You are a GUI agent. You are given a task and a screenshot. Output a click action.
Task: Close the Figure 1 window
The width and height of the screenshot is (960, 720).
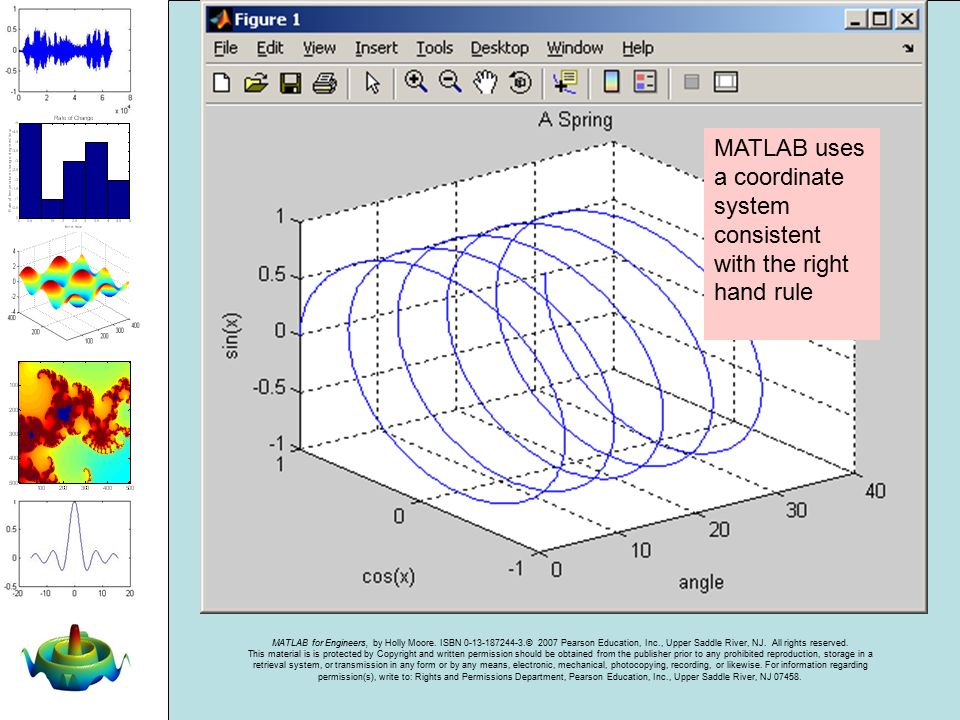point(907,19)
